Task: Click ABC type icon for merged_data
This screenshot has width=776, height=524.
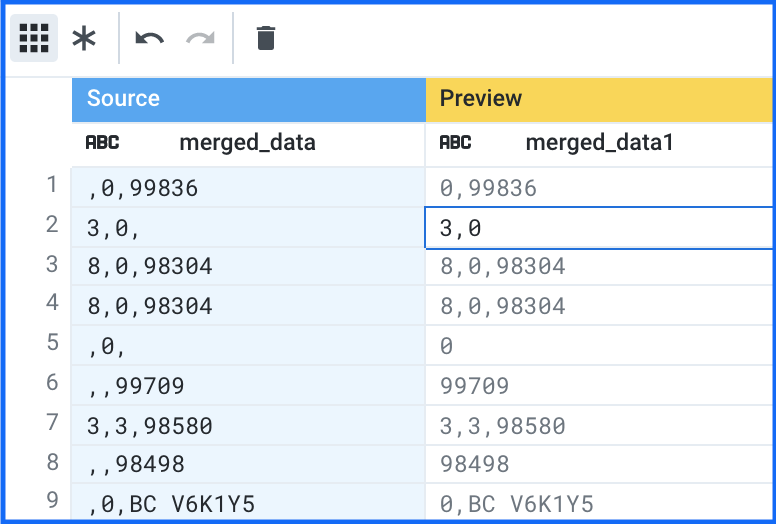Action: [102, 143]
